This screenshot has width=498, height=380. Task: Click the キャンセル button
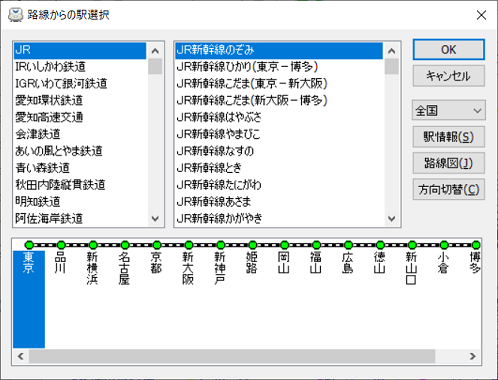point(449,76)
